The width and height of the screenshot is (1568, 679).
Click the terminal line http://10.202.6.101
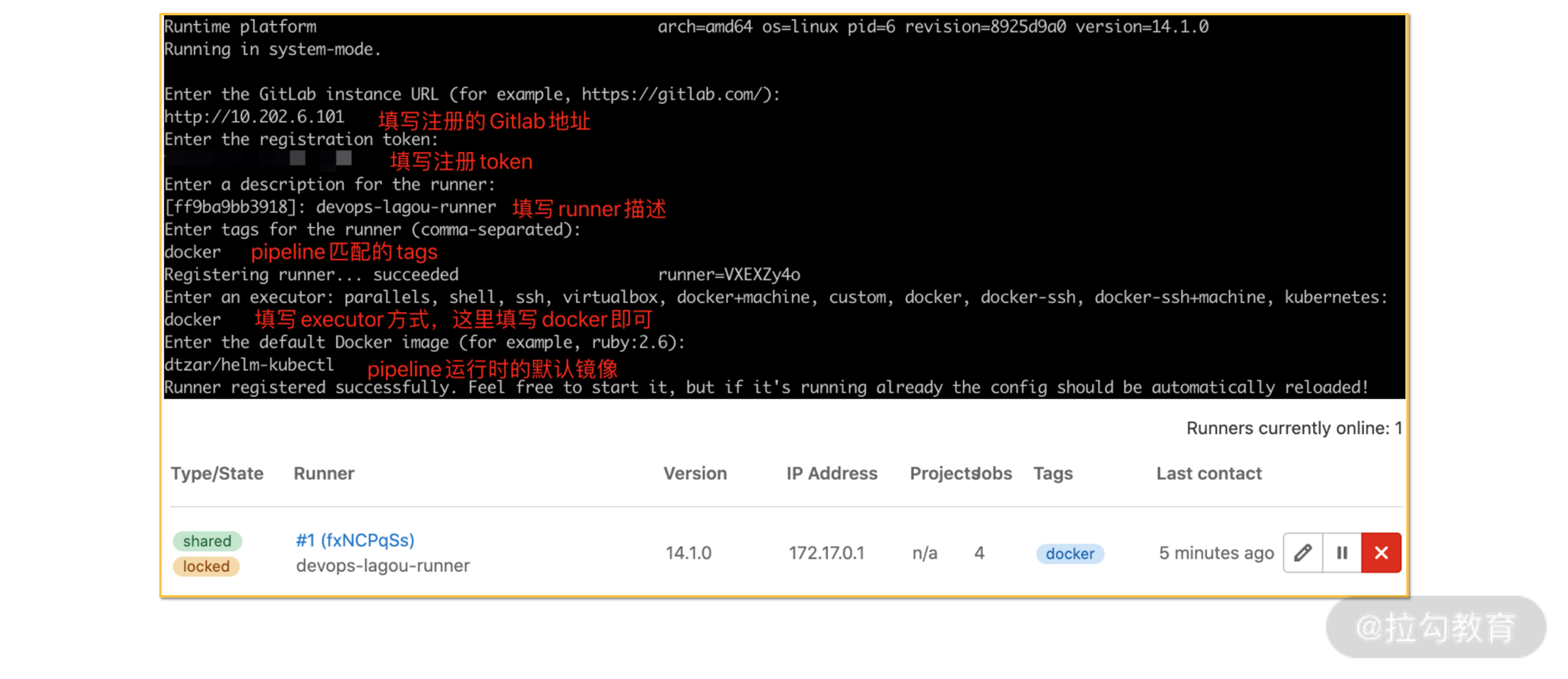(x=254, y=116)
